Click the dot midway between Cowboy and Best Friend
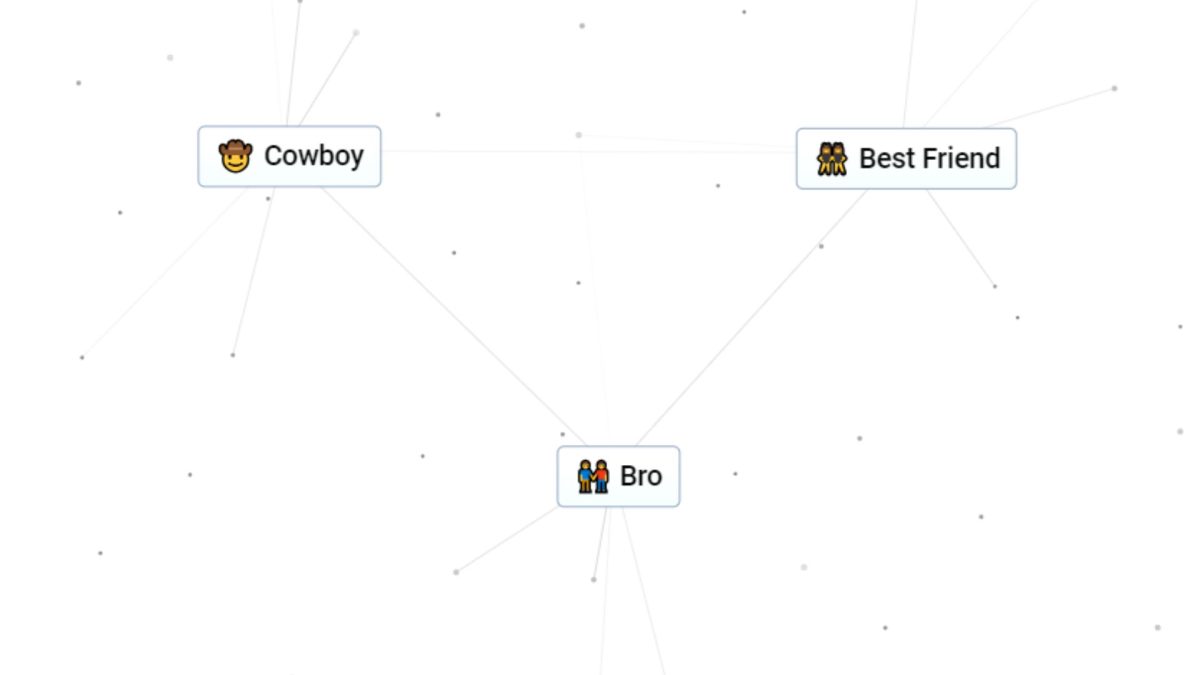Image resolution: width=1200 pixels, height=675 pixels. (578, 134)
